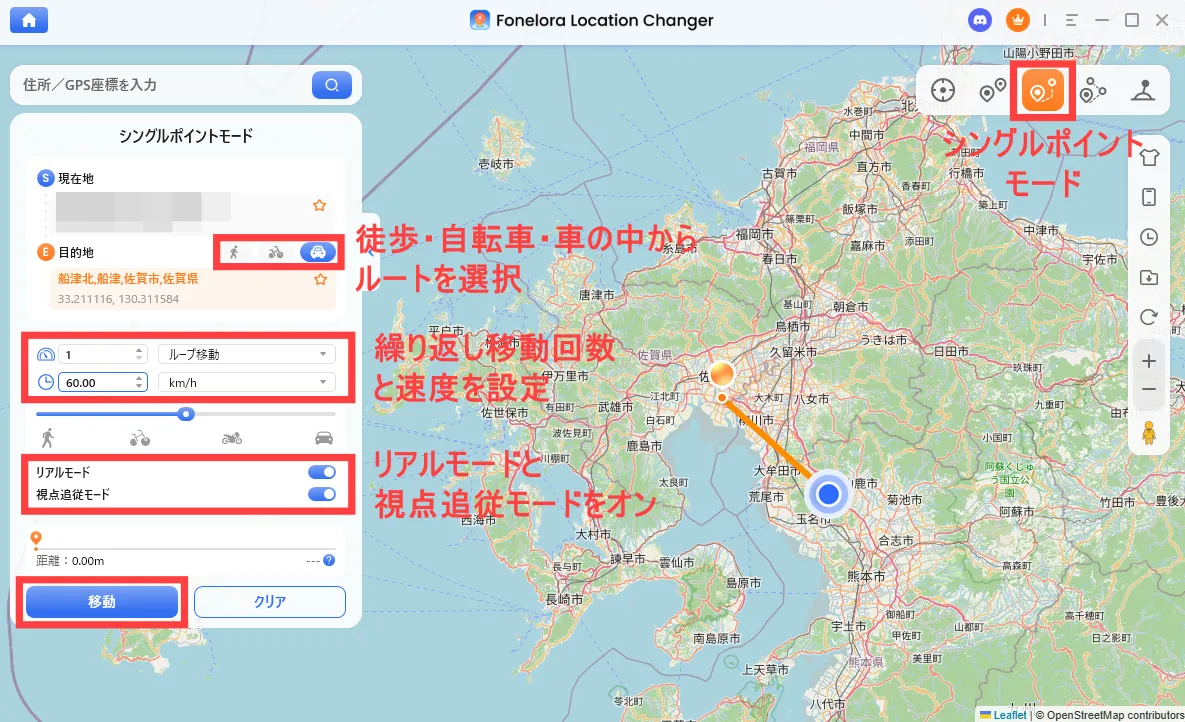This screenshot has height=722, width=1185.
Task: Click the orange destination marker on map
Action: 722,373
